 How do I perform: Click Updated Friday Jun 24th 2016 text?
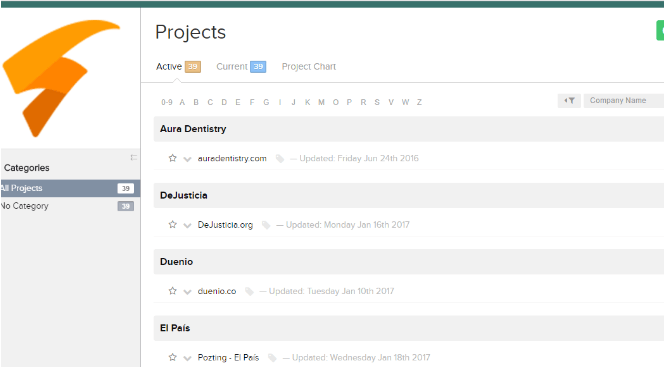[x=359, y=158]
